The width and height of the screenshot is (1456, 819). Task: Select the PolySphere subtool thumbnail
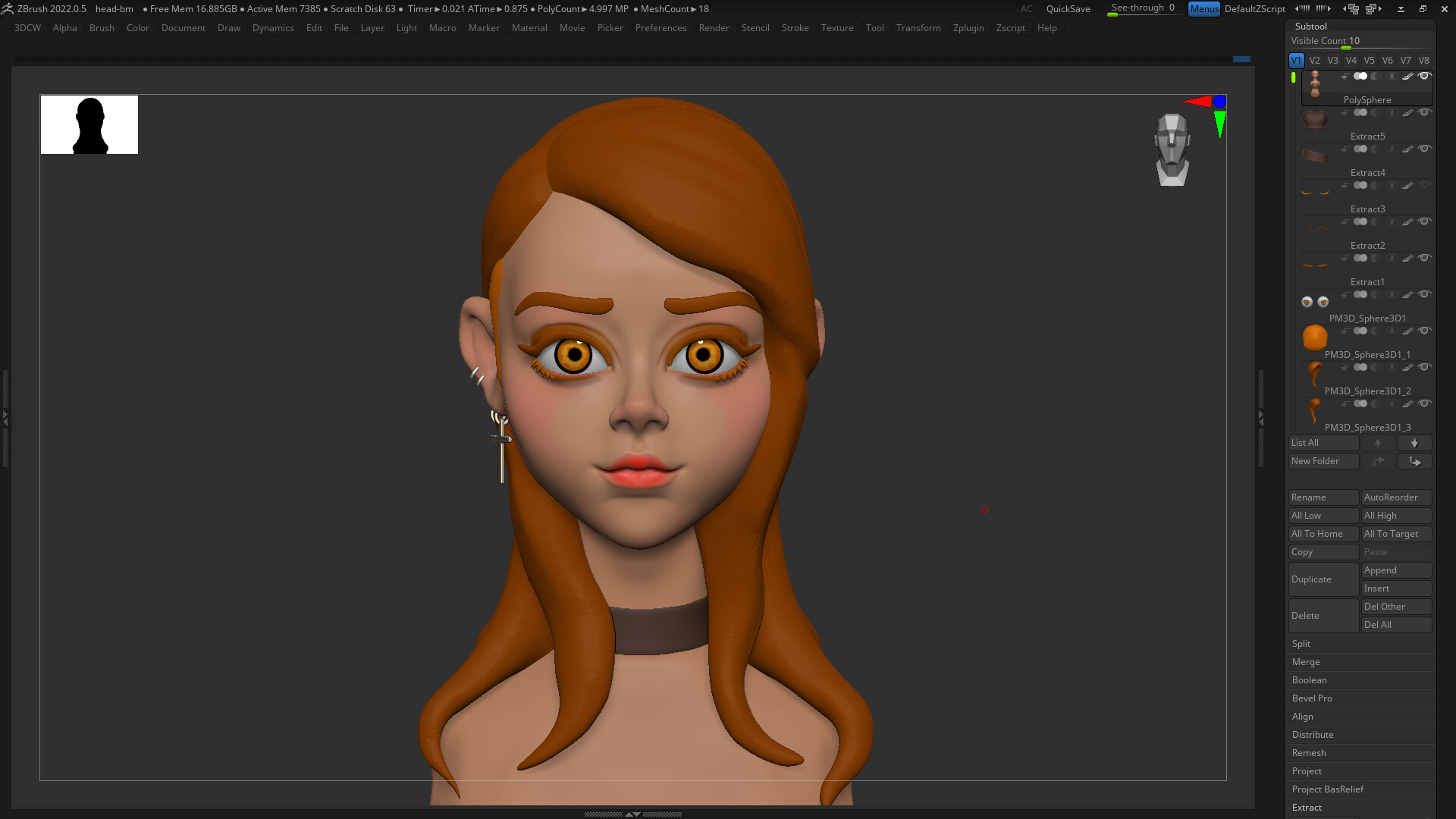tap(1316, 83)
